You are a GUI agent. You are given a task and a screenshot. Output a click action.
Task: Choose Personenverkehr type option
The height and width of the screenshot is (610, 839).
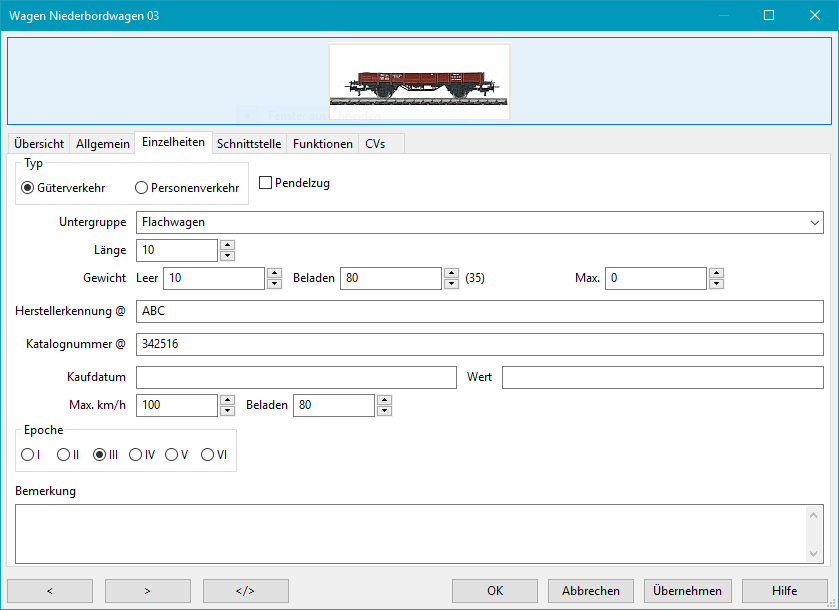tap(142, 187)
